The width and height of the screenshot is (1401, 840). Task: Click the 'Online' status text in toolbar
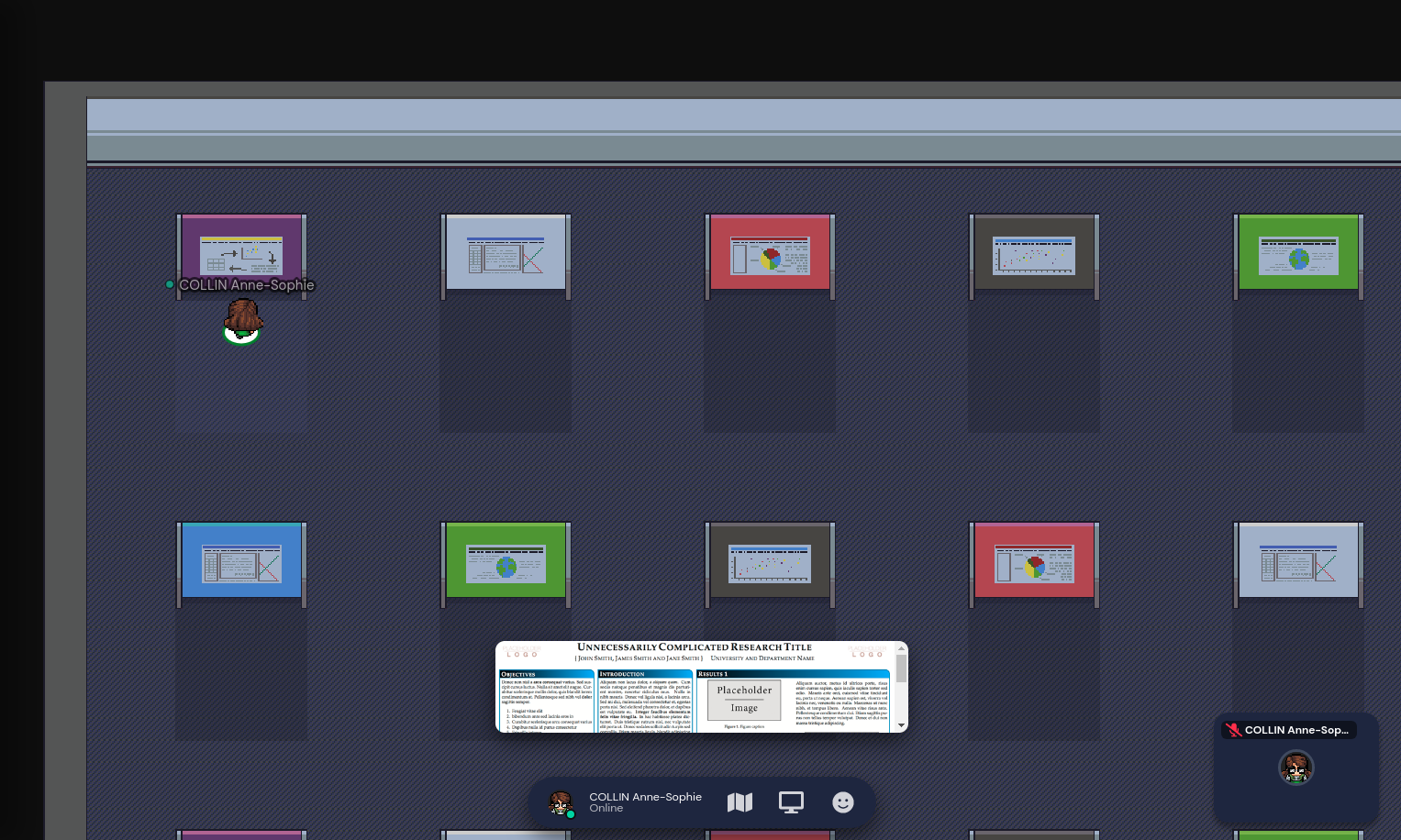[x=606, y=809]
